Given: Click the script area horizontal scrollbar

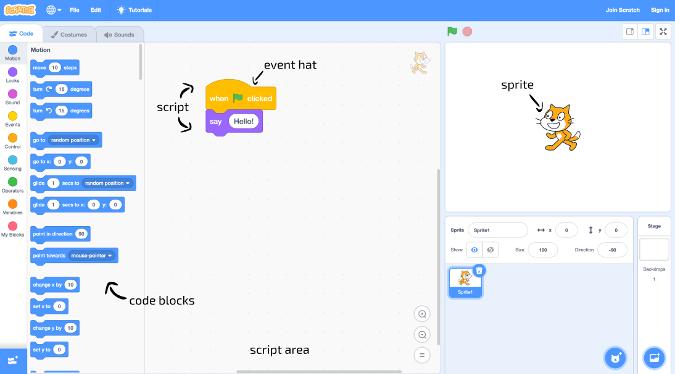Looking at the screenshot, I should point(319,371).
